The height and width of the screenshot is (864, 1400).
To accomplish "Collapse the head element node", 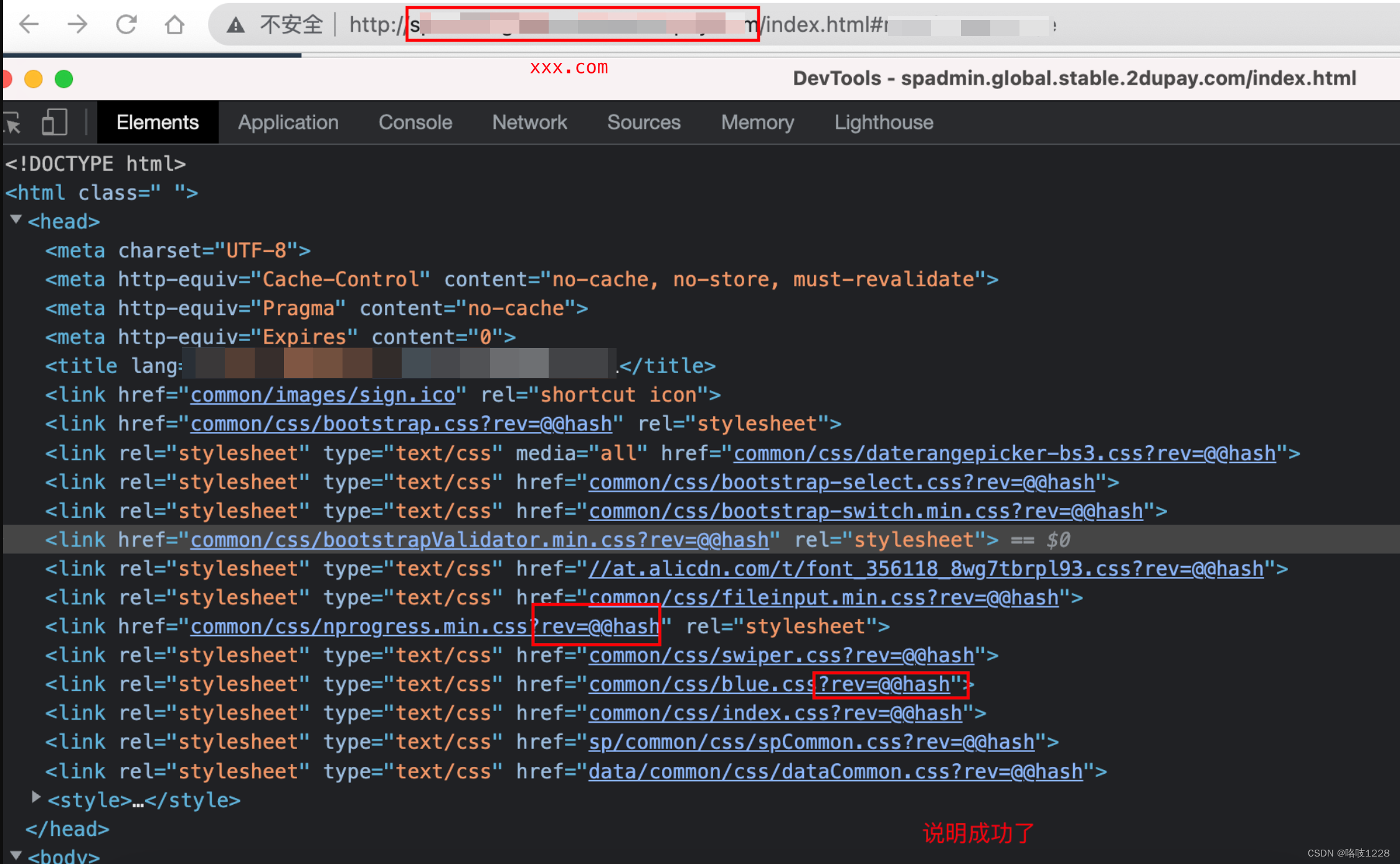I will pos(16,220).
